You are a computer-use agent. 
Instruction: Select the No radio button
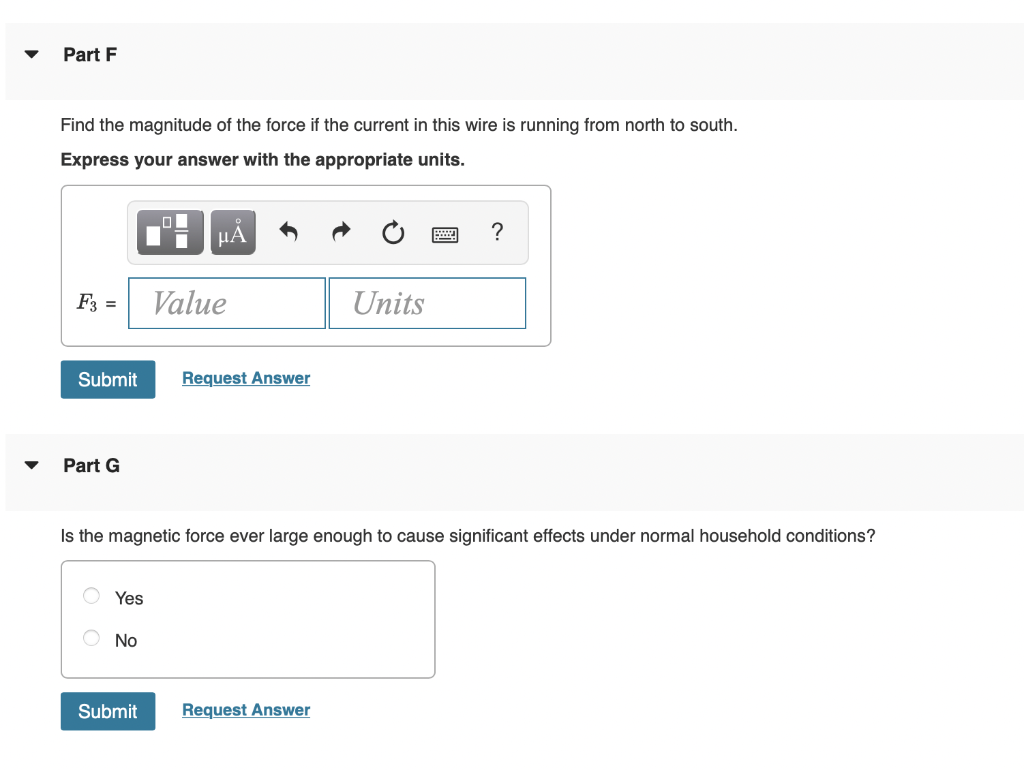(x=91, y=637)
